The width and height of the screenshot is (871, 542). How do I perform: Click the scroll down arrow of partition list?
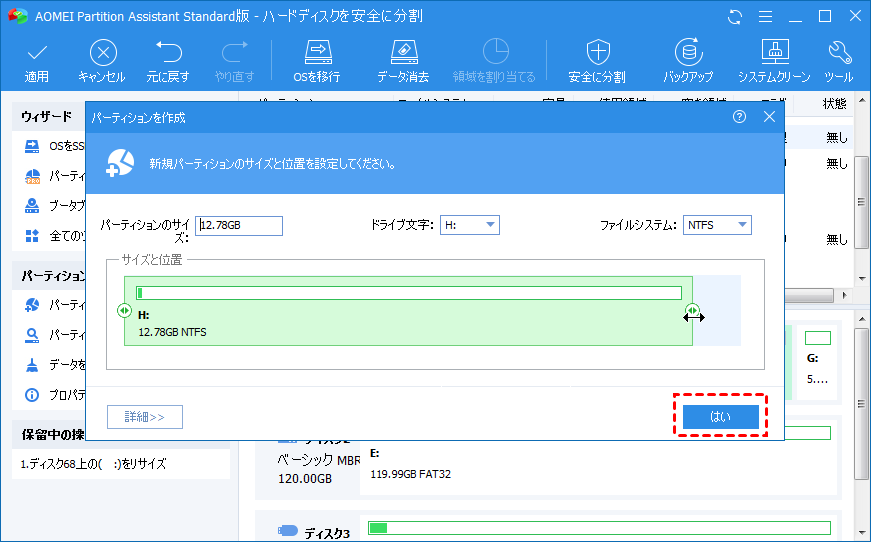pos(862,278)
